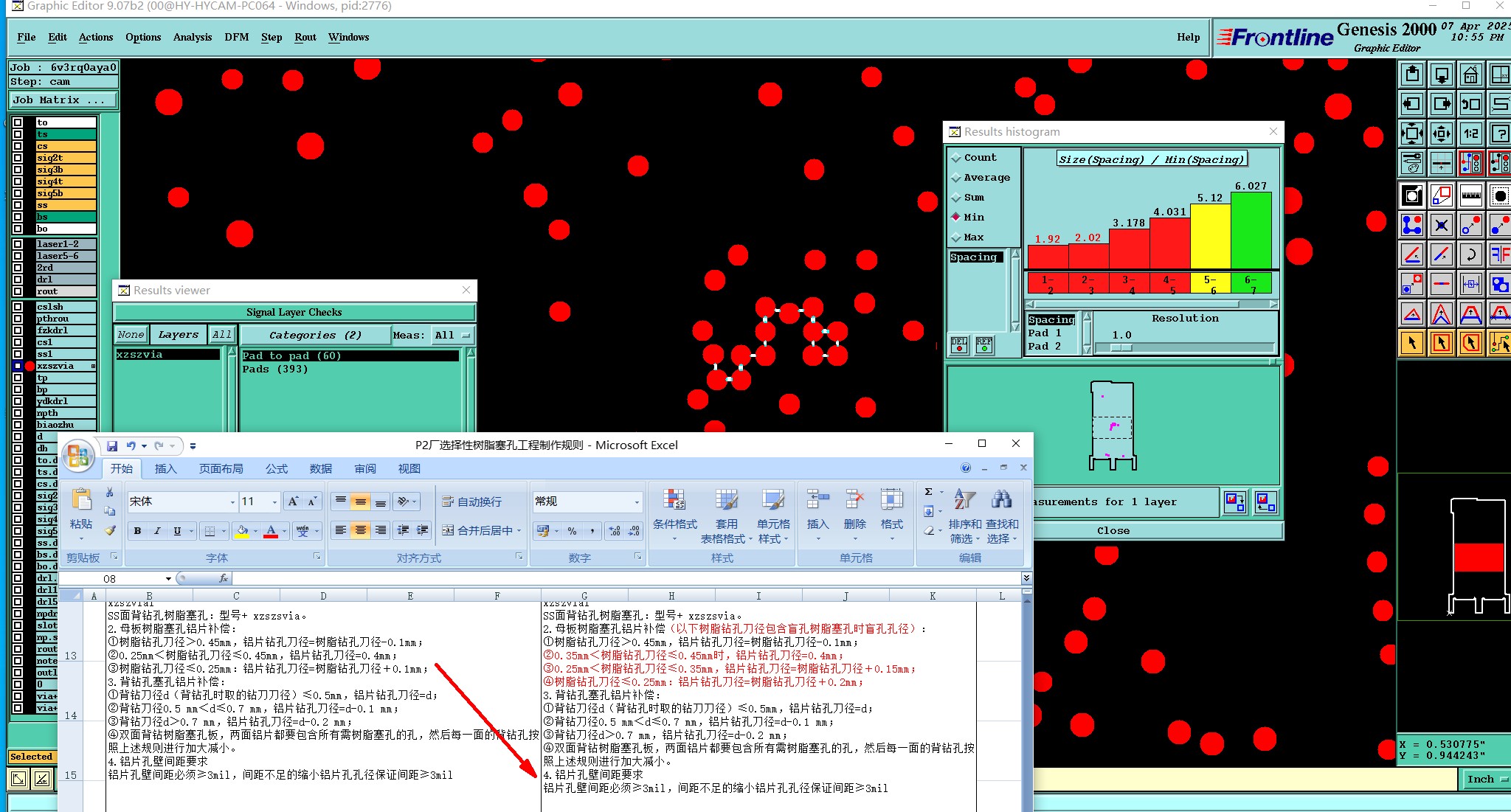Click the Home view icon in toolbar
This screenshot has height=812, width=1511.
(x=1470, y=75)
